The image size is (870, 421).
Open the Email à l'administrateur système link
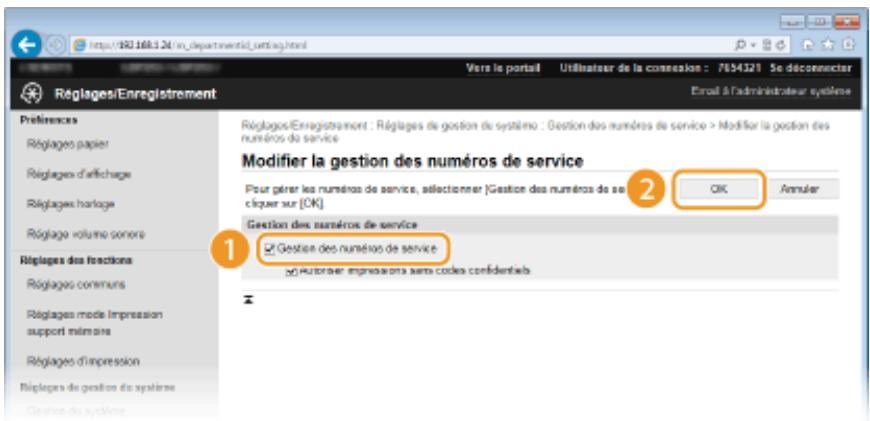(771, 91)
